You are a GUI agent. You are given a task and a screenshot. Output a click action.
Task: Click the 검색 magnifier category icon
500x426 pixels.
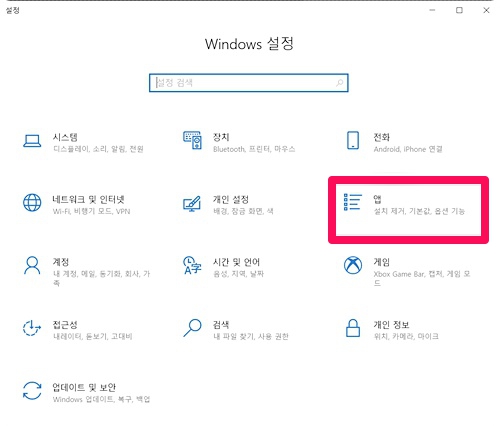(192, 328)
